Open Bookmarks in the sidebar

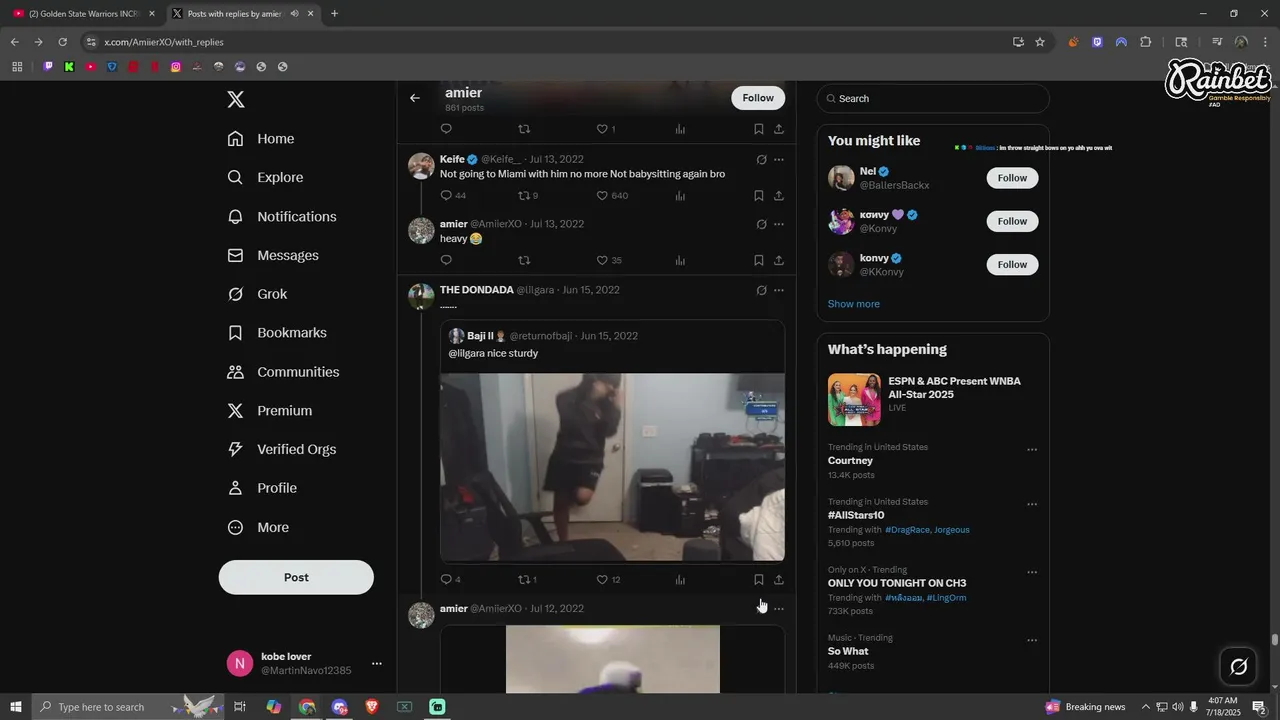coord(277,333)
